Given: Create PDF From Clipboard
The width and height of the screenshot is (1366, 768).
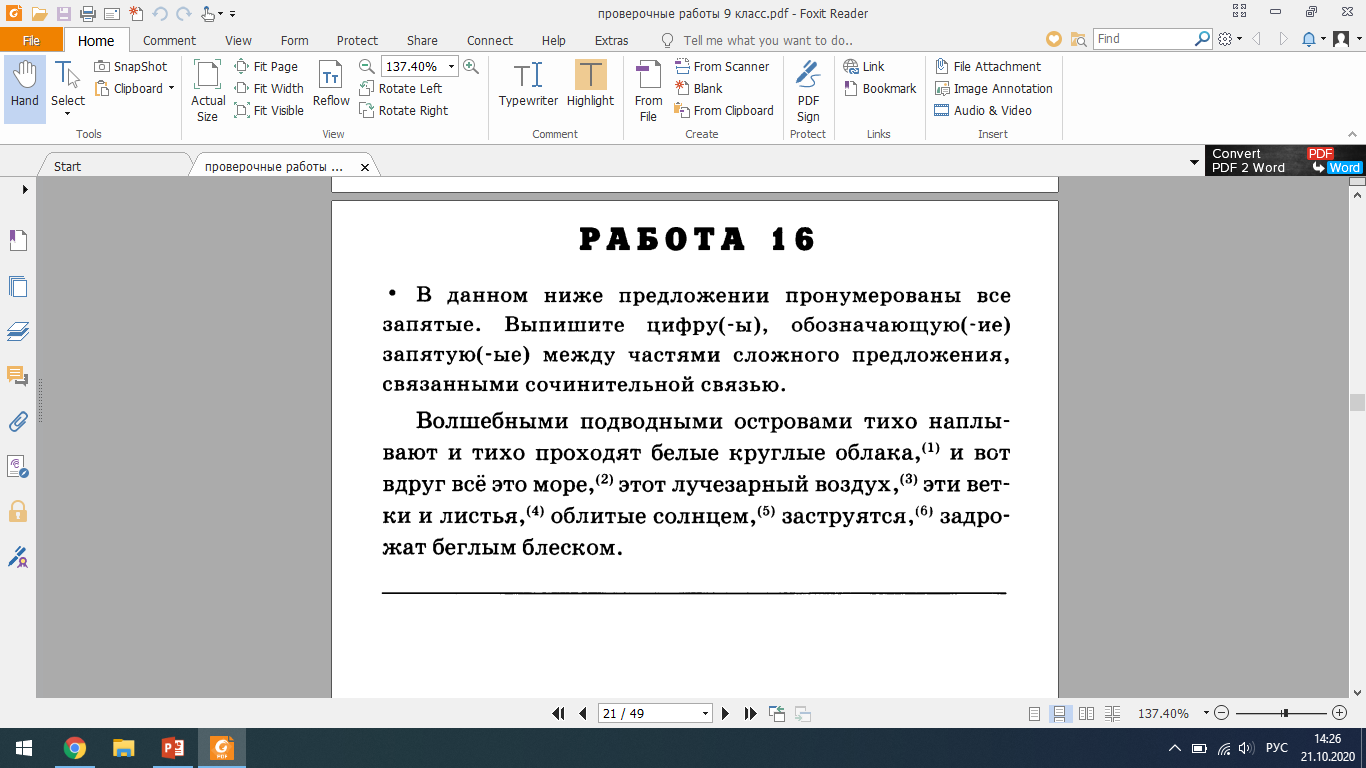Looking at the screenshot, I should (724, 110).
